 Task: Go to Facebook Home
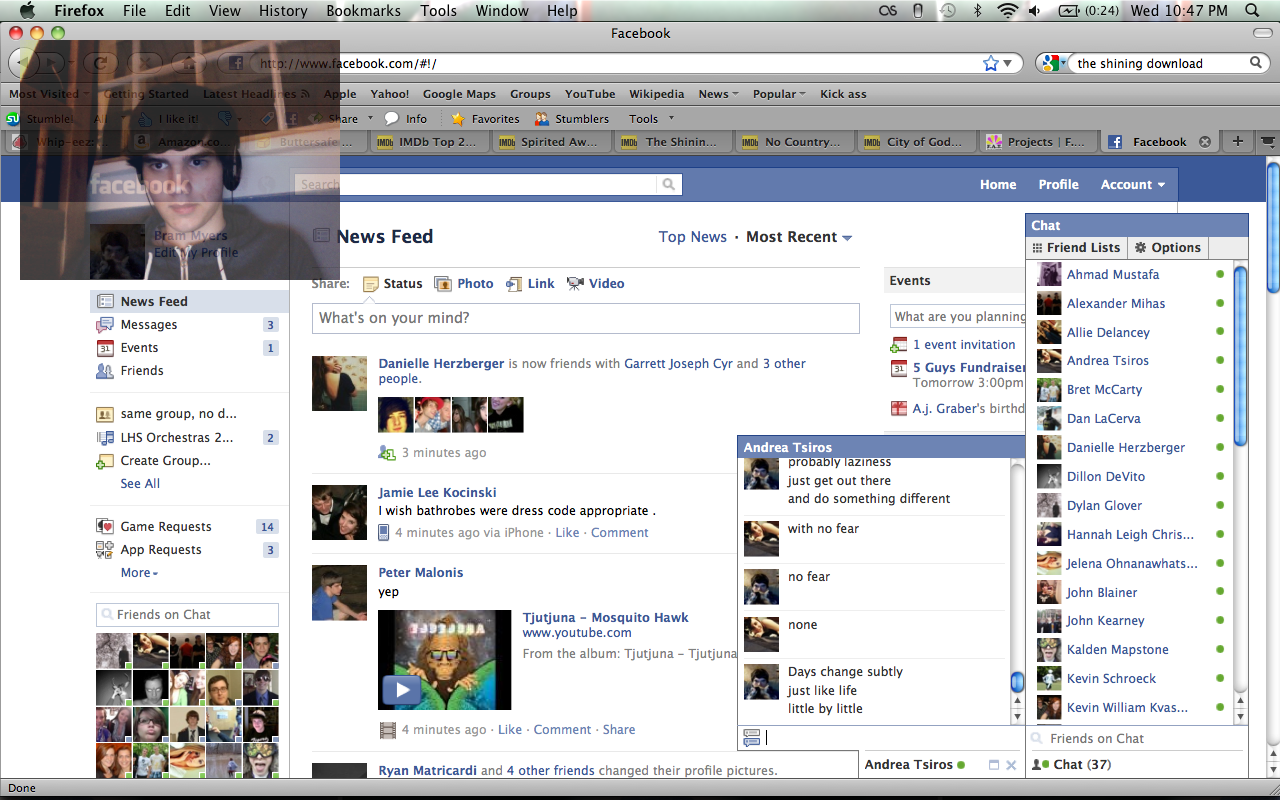click(x=998, y=184)
